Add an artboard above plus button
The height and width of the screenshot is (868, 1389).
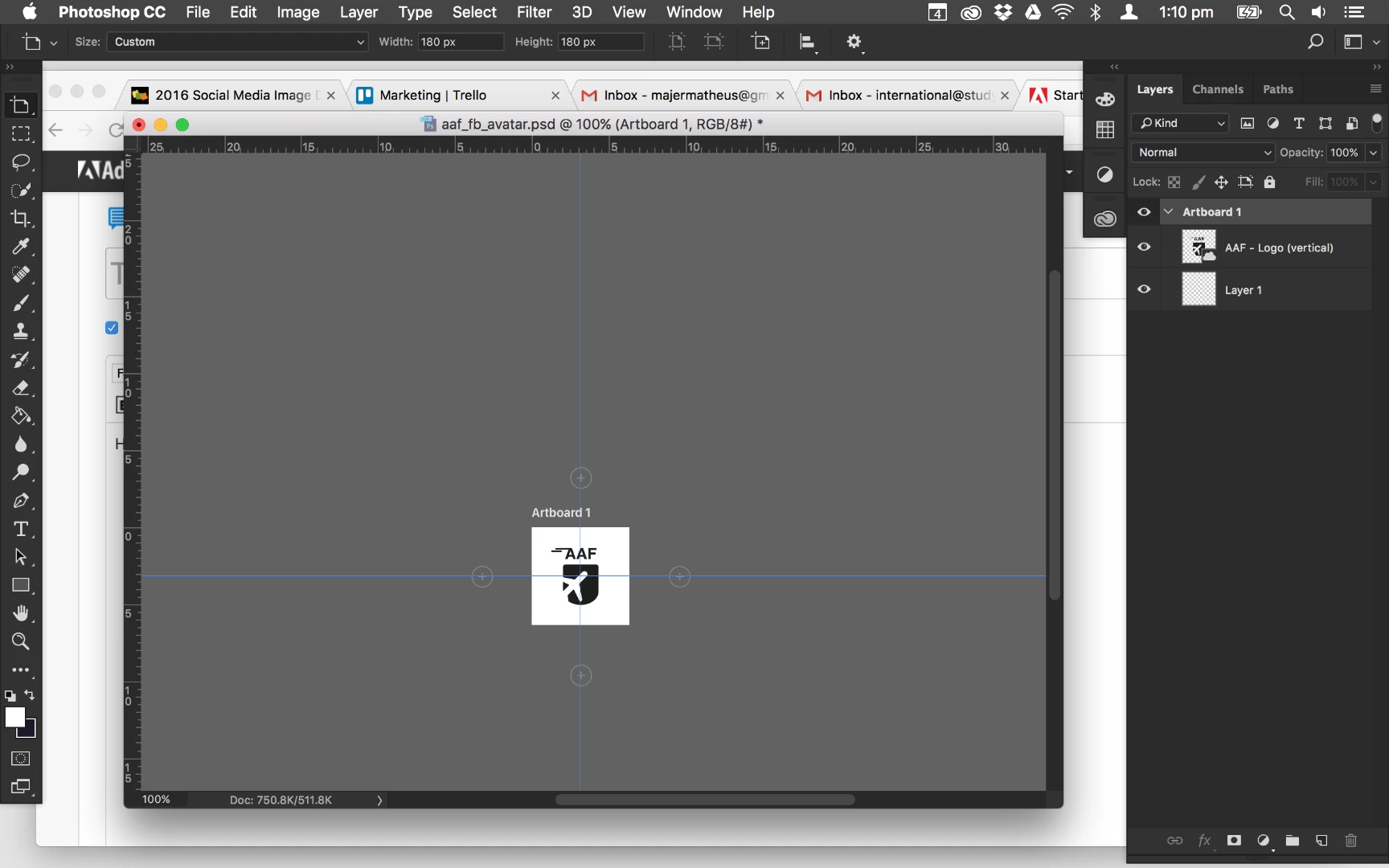[580, 478]
